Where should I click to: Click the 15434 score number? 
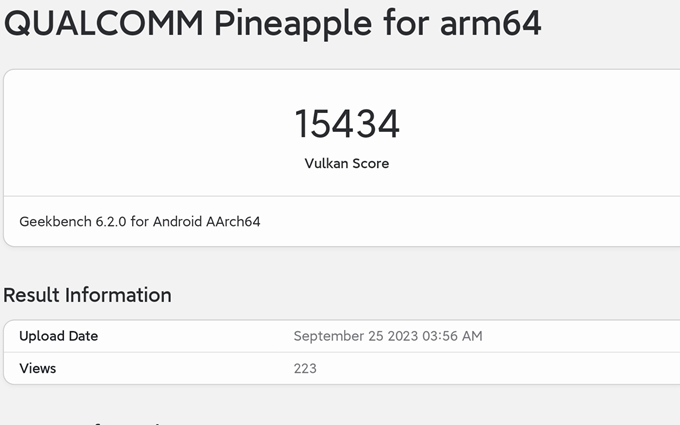(347, 124)
